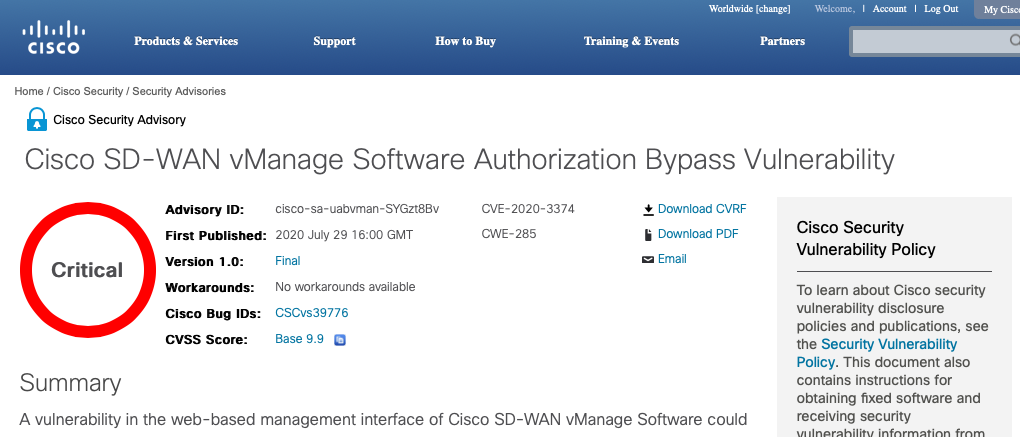Click the Cisco Security Advisory lock icon

[x=36, y=120]
